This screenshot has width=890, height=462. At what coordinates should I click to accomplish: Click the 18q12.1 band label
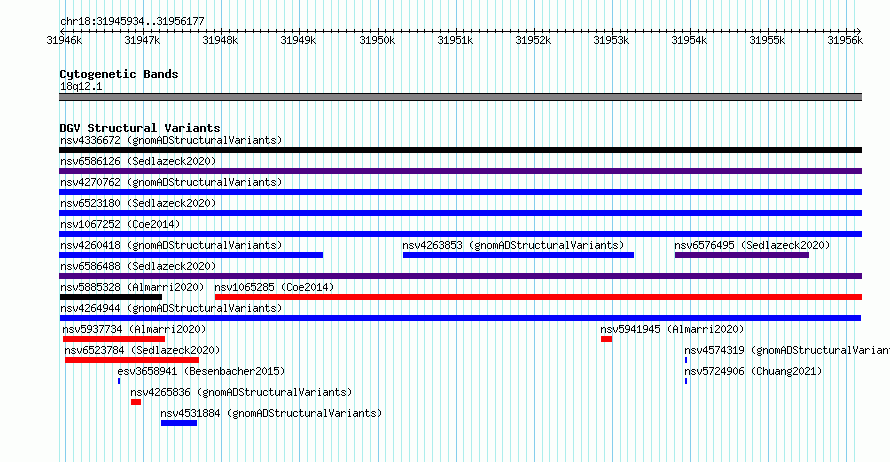point(81,86)
